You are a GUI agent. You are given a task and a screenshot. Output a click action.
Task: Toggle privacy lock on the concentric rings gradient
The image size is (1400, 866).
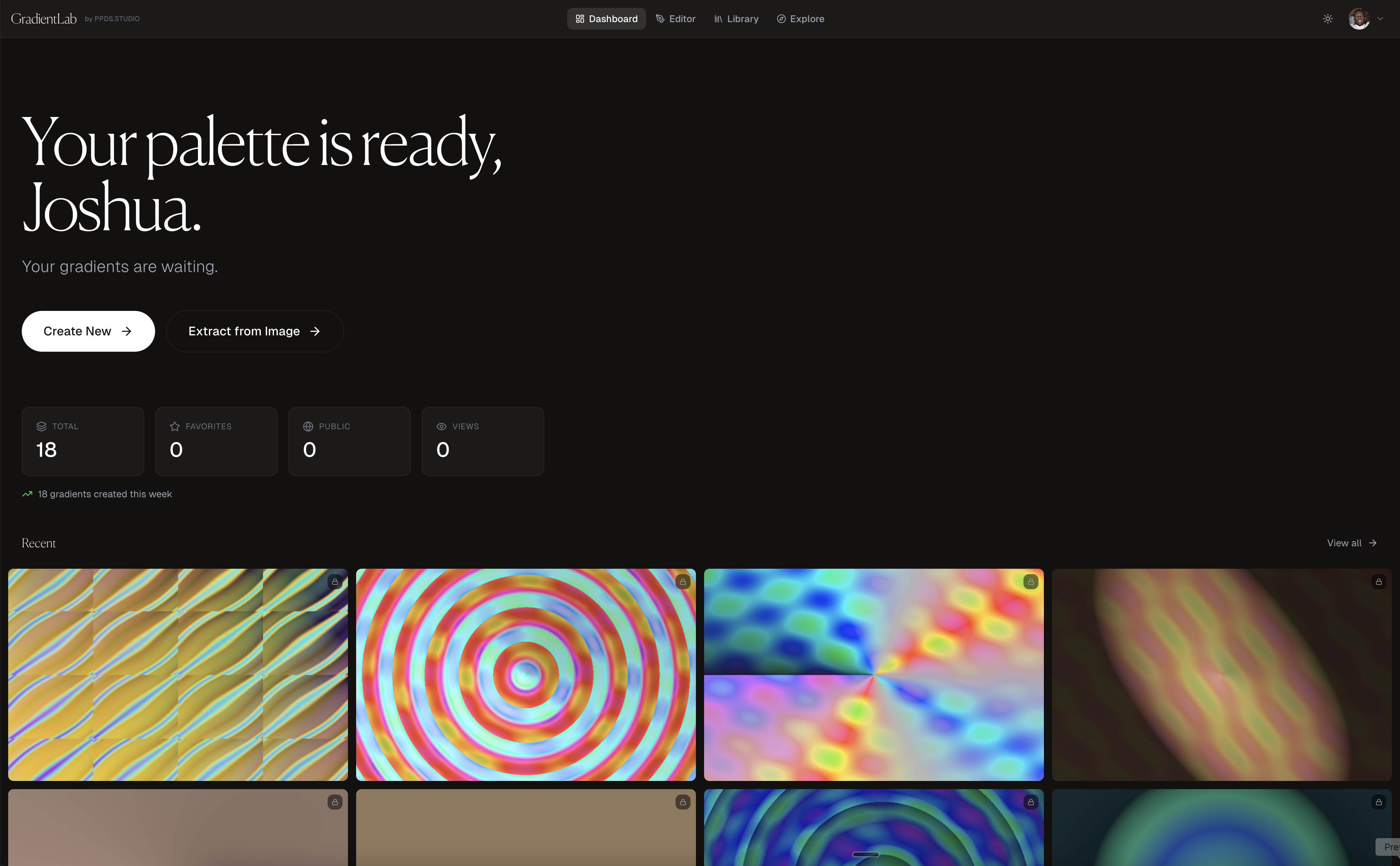point(683,581)
